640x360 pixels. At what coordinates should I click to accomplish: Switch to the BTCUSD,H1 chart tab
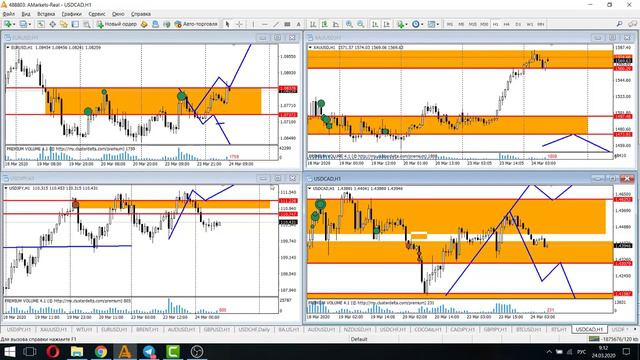529,329
